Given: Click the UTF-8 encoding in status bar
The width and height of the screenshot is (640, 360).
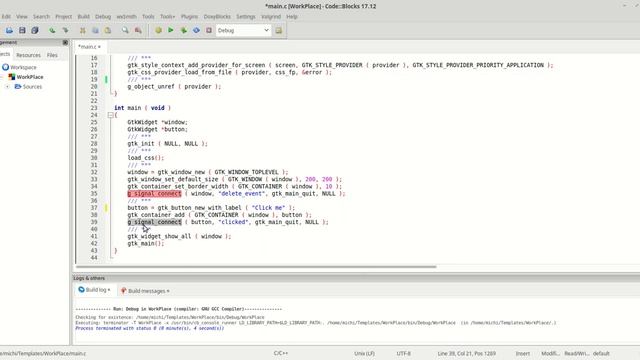Looking at the screenshot, I should click(403, 353).
